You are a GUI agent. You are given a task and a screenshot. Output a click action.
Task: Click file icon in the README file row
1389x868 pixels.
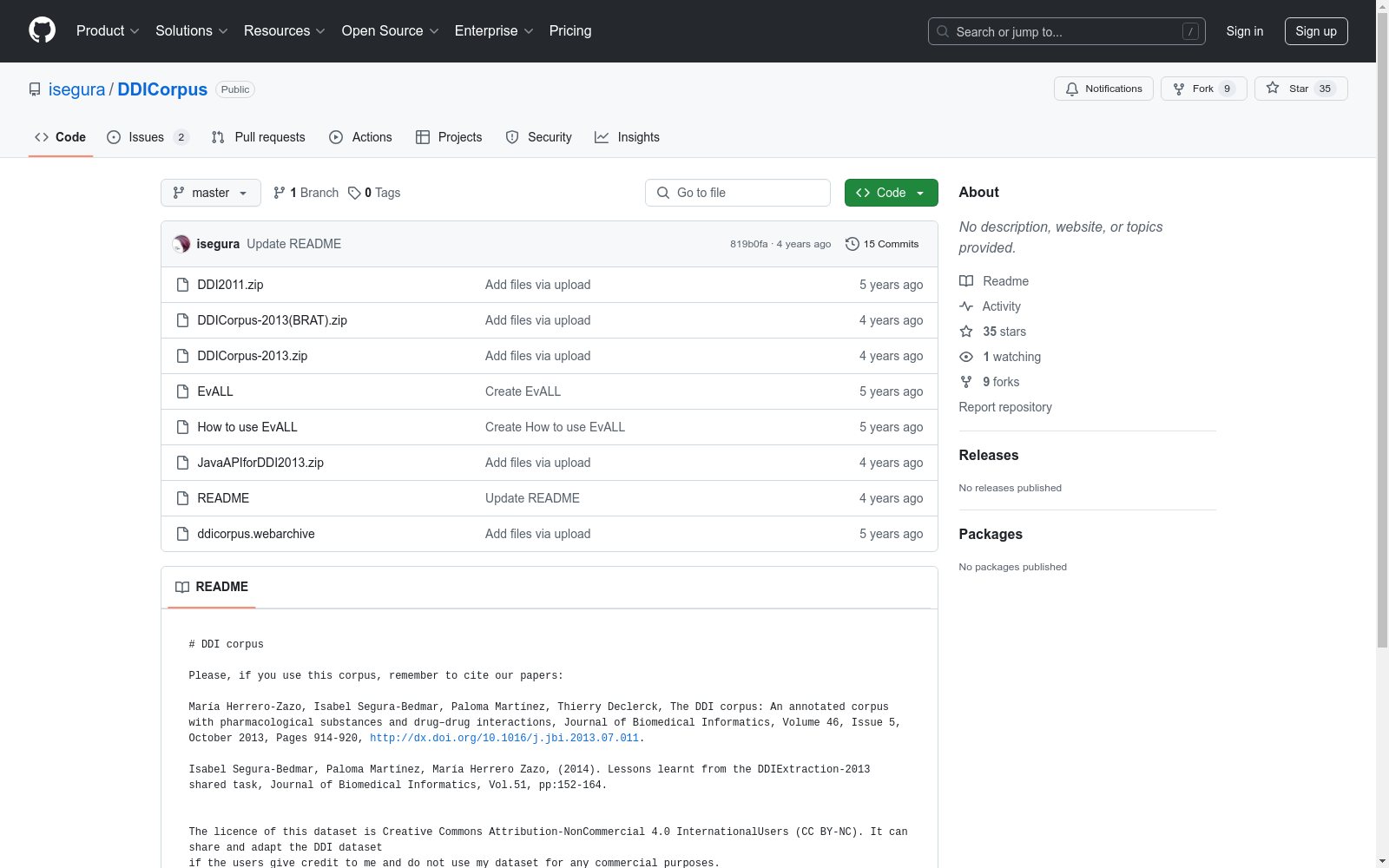pos(182,498)
